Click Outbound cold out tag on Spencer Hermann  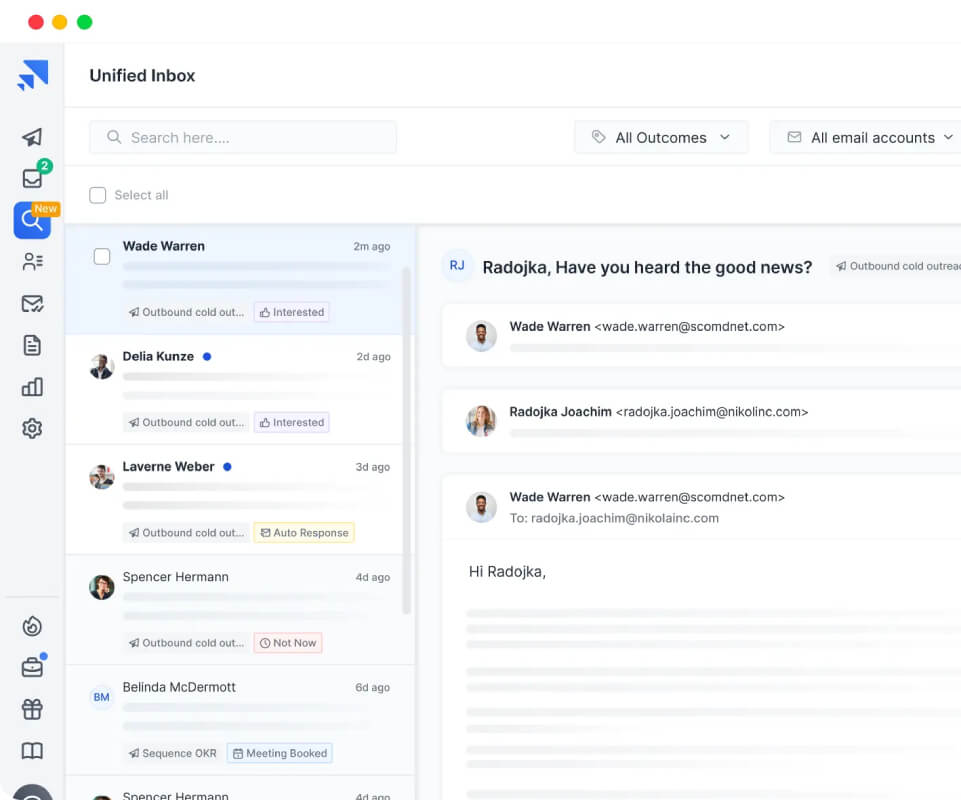[x=186, y=643]
